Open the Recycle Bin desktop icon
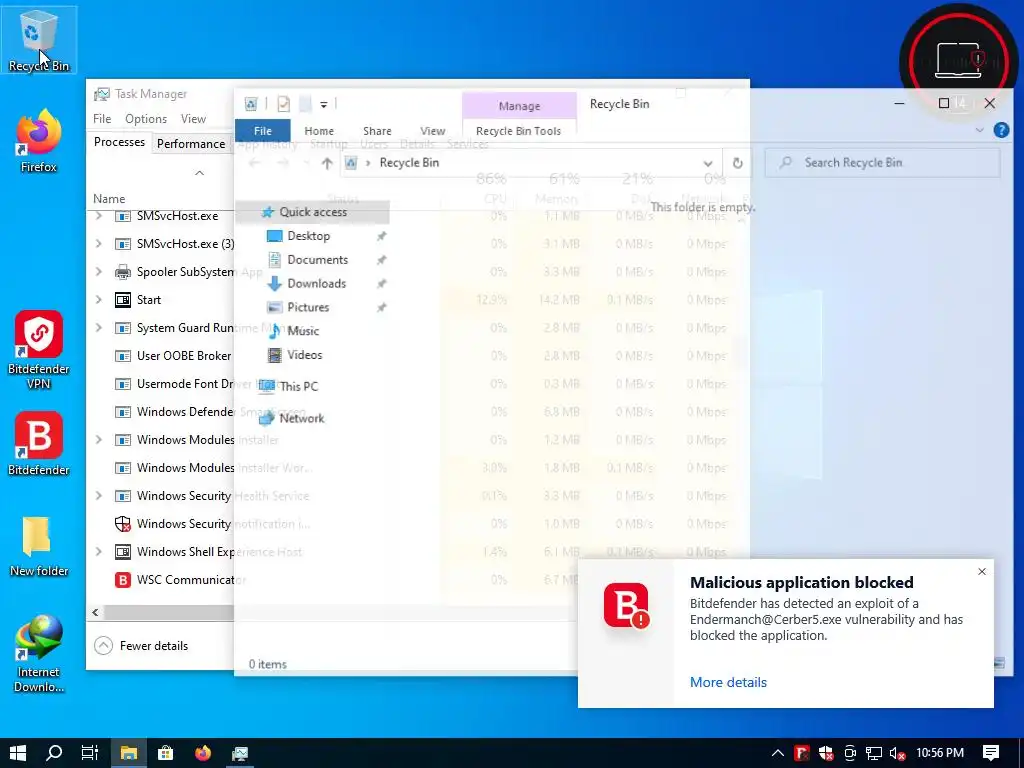Image resolution: width=1024 pixels, height=768 pixels. tap(39, 40)
